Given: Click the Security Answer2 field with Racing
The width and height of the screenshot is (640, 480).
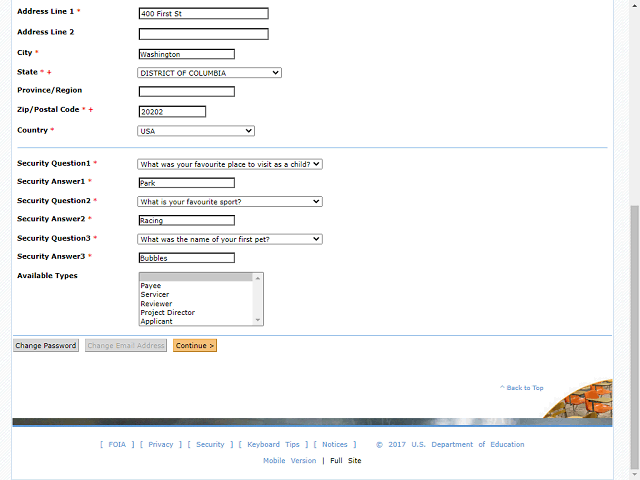Looking at the screenshot, I should (x=187, y=220).
